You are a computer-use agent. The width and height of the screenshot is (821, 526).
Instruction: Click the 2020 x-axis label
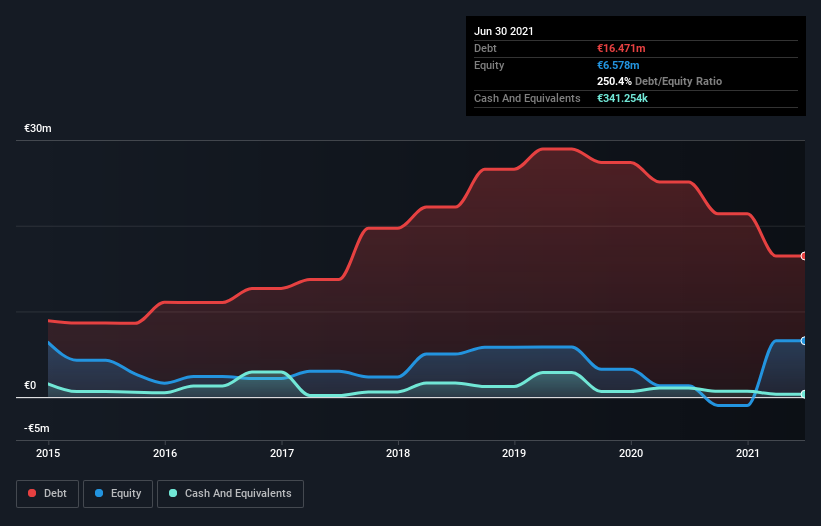tap(631, 453)
